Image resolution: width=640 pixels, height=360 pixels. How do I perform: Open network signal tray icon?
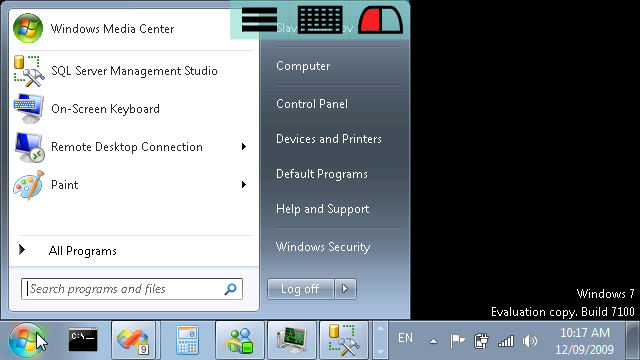click(506, 341)
